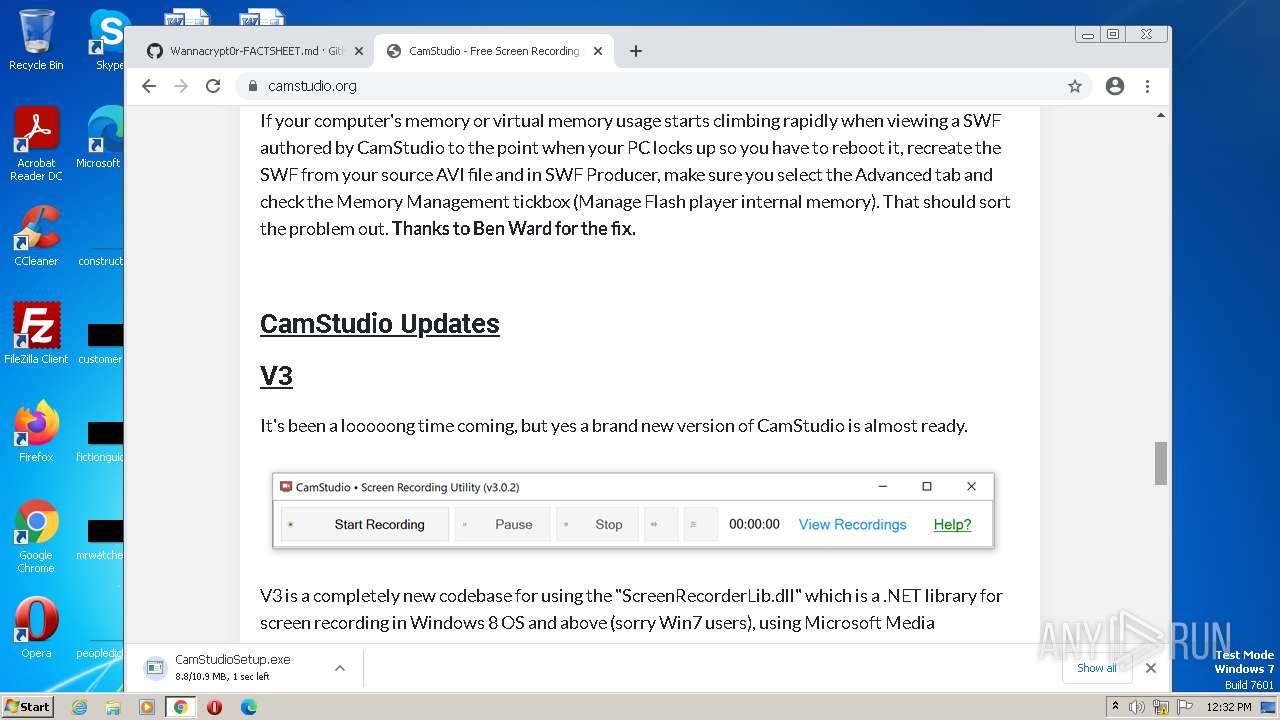This screenshot has height=720, width=1280.
Task: View site information via the lock icon
Action: pos(253,86)
